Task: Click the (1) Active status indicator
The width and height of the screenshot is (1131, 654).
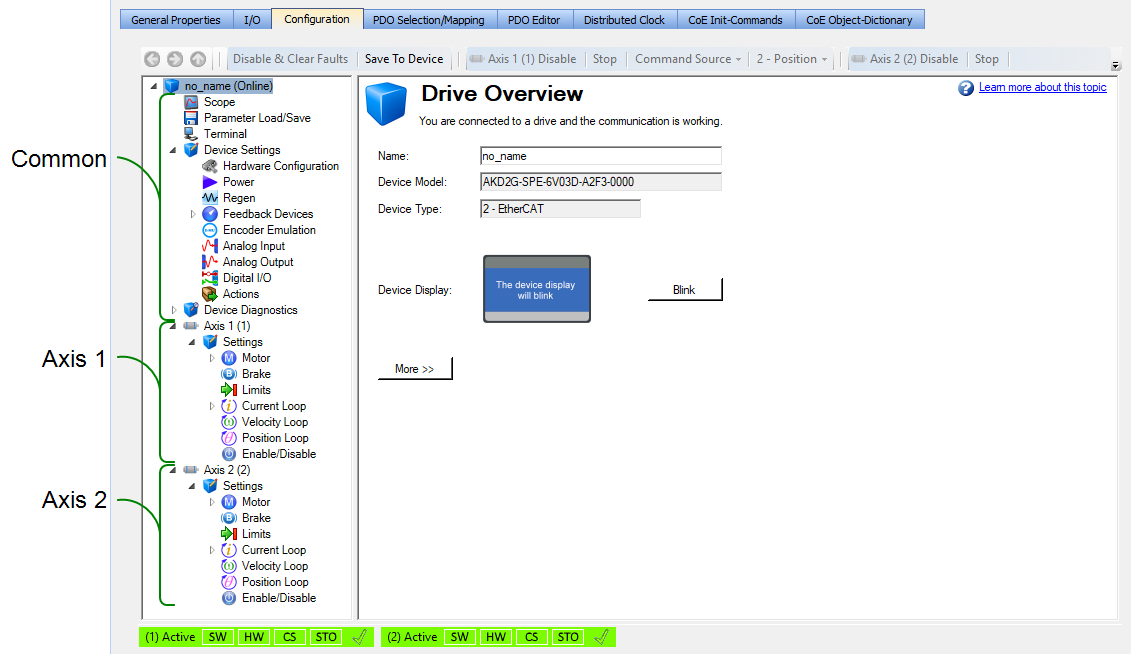Action: coord(170,637)
